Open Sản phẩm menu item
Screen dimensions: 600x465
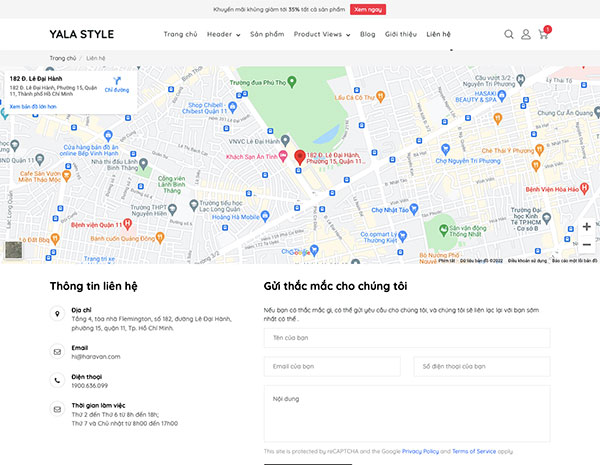click(267, 34)
